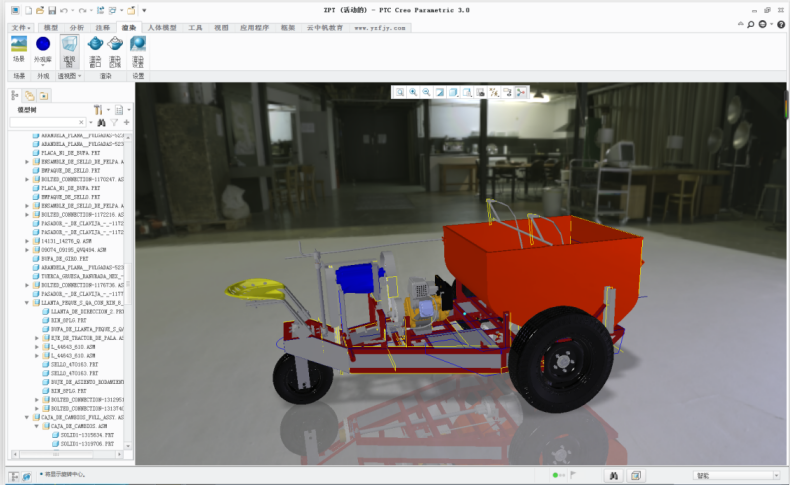This screenshot has width=790, height=485.
Task: Click the model tree search input field
Action: coord(47,122)
